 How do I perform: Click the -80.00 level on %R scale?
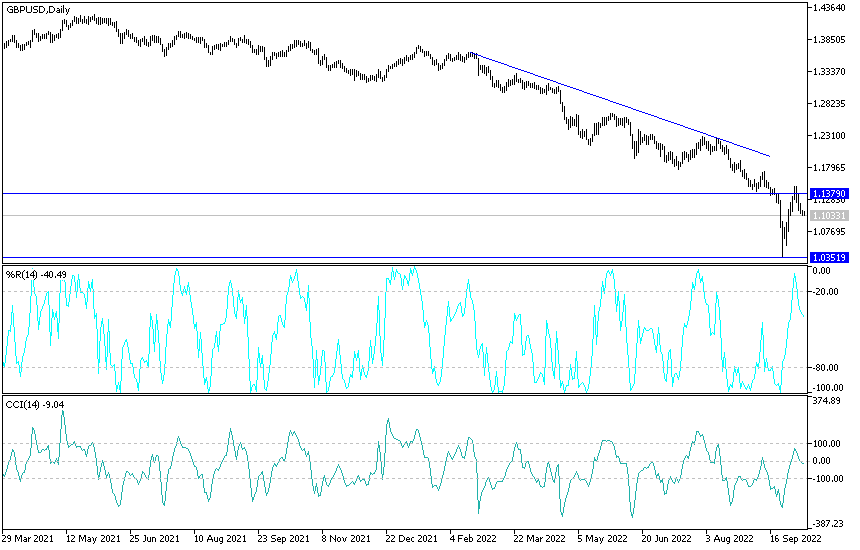click(x=826, y=367)
